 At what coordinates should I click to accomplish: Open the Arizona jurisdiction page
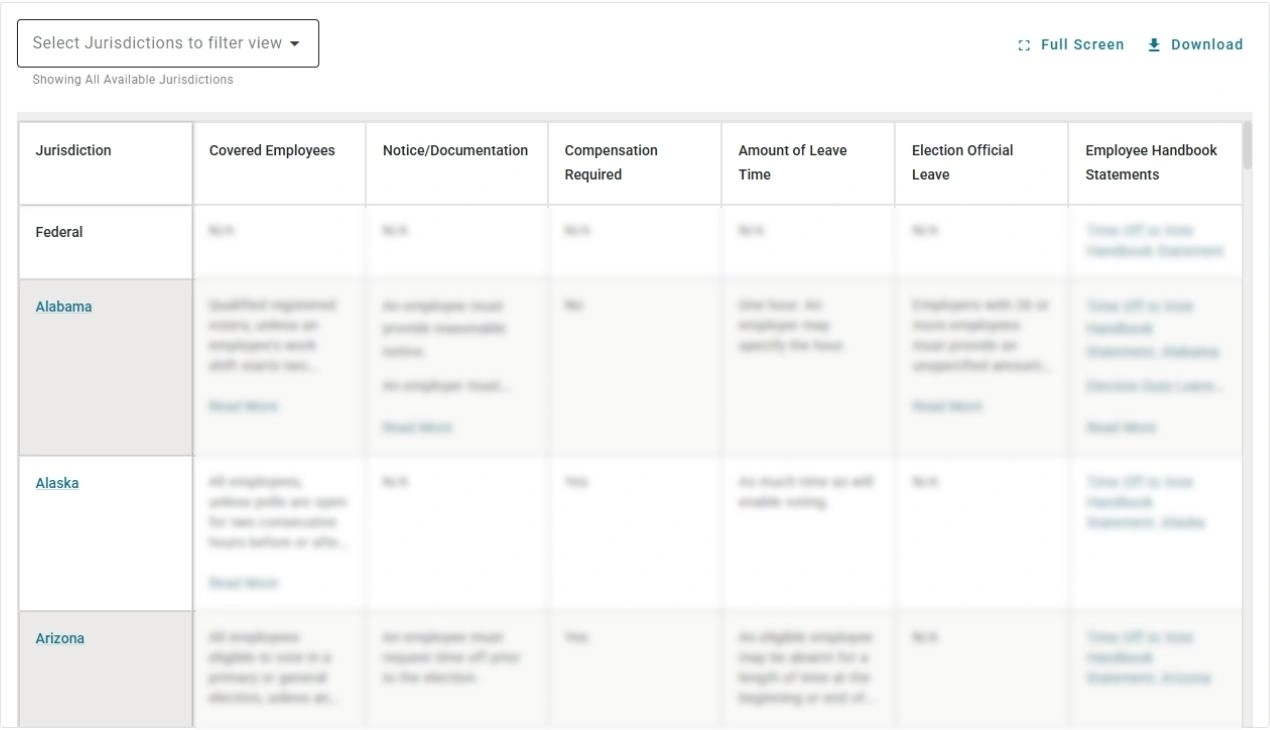click(x=60, y=638)
